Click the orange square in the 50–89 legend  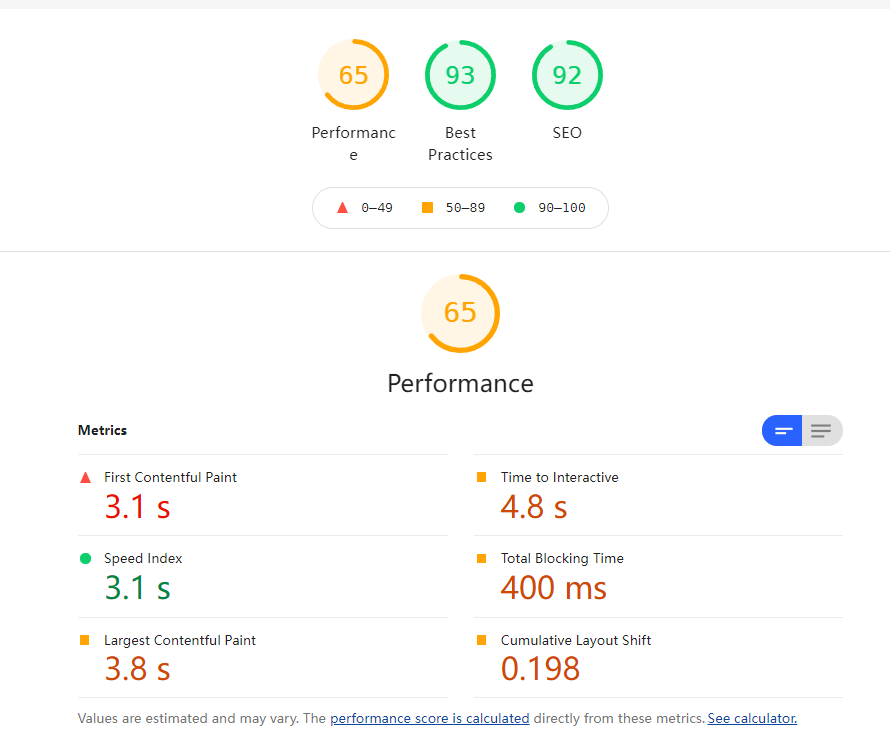(x=427, y=208)
